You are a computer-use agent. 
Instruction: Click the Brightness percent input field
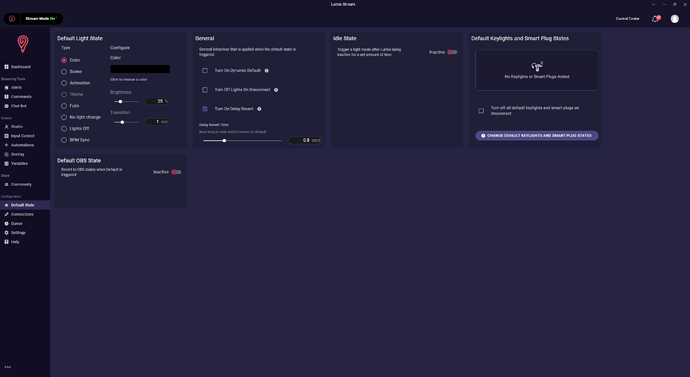click(158, 101)
